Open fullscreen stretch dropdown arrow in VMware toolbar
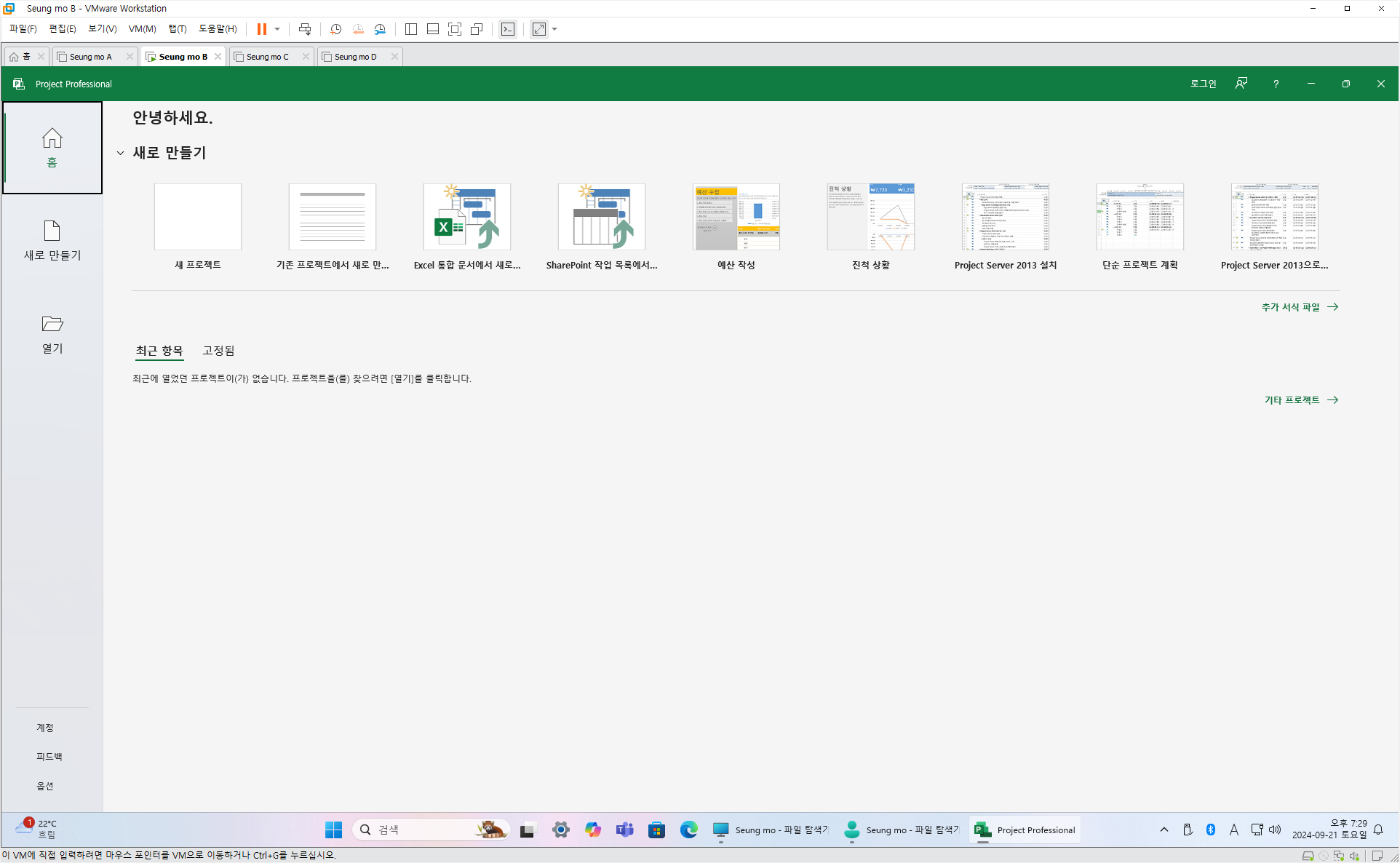The width and height of the screenshot is (1400, 863). point(554,29)
